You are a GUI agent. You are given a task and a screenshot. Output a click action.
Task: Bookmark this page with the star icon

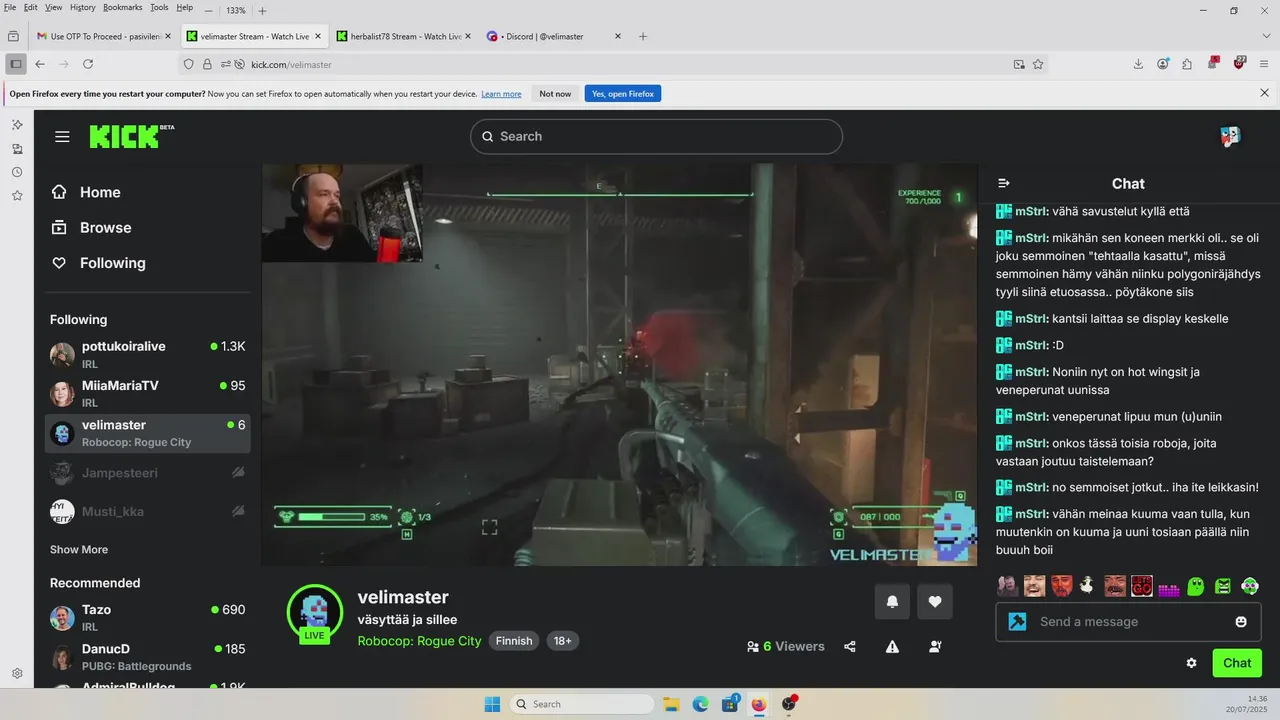(x=1038, y=64)
